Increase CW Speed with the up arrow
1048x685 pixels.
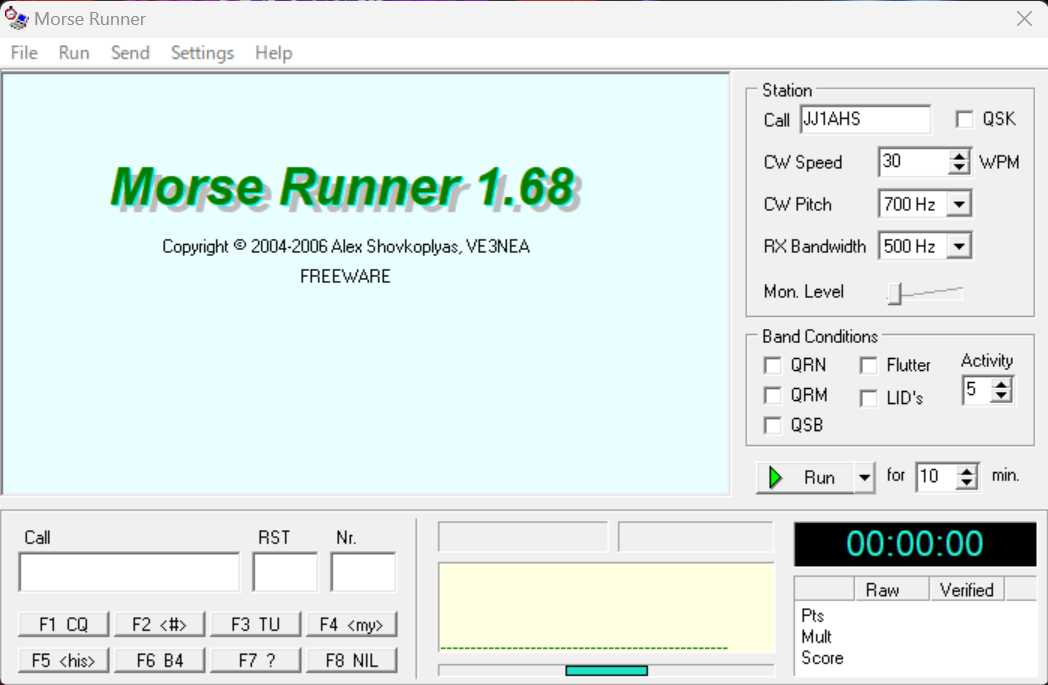pyautogui.click(x=959, y=156)
